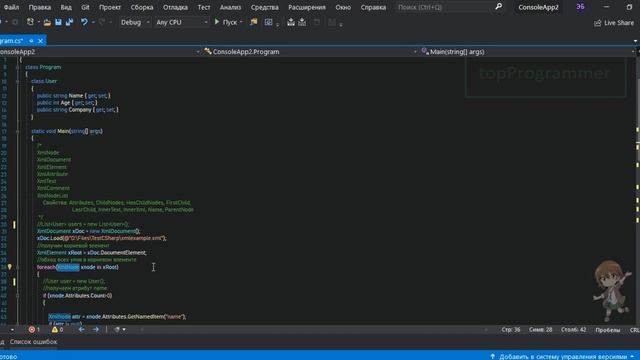The height and width of the screenshot is (360, 640).
Task: Click the GetNamedItem method call
Action: point(146,317)
